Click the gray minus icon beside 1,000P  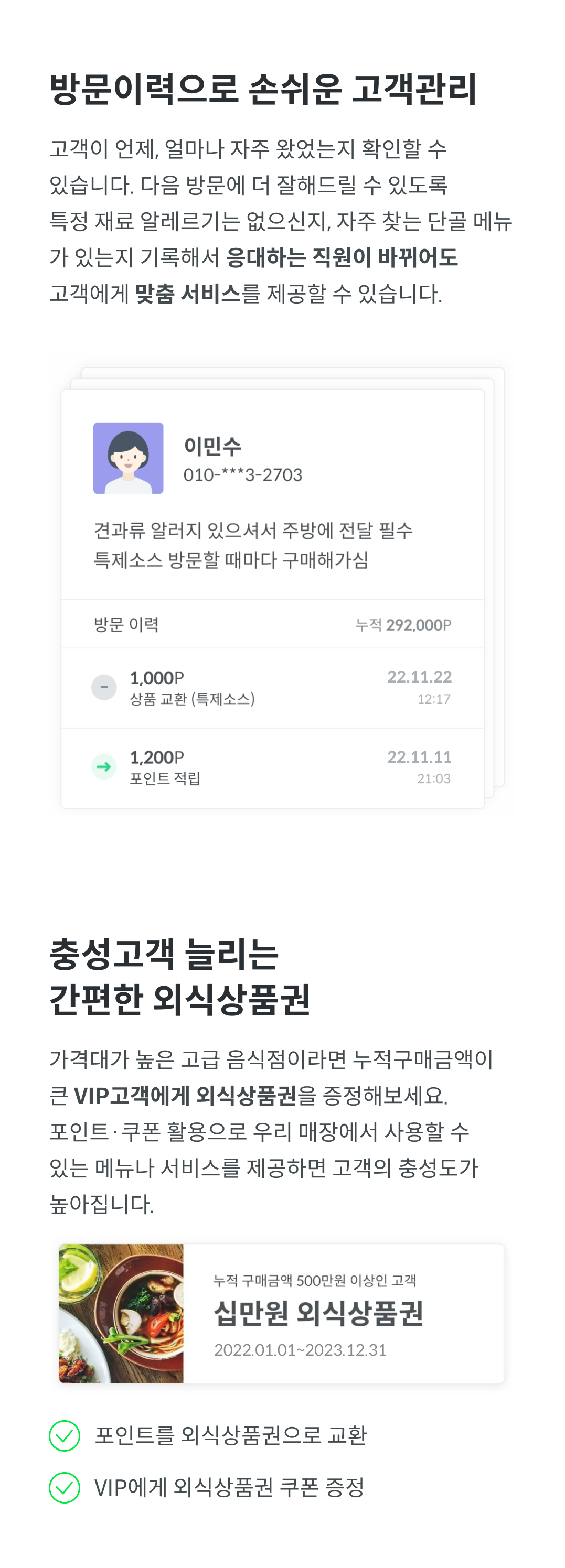pyautogui.click(x=103, y=687)
